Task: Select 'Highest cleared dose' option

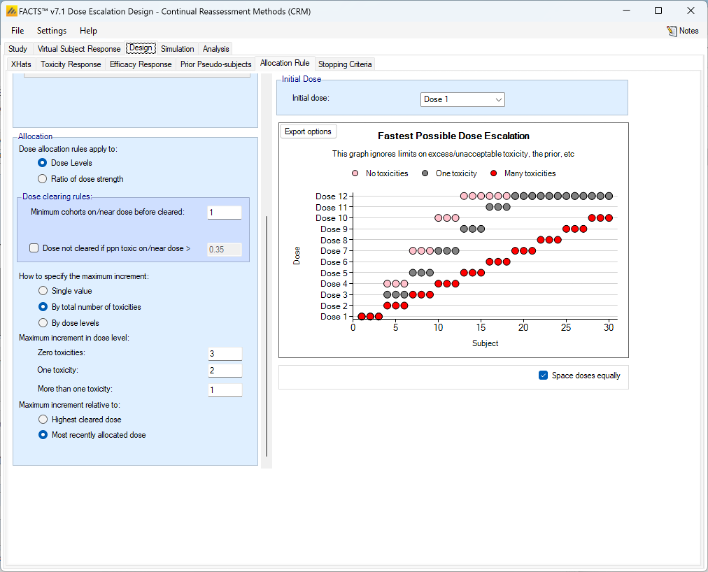Action: click(42, 419)
